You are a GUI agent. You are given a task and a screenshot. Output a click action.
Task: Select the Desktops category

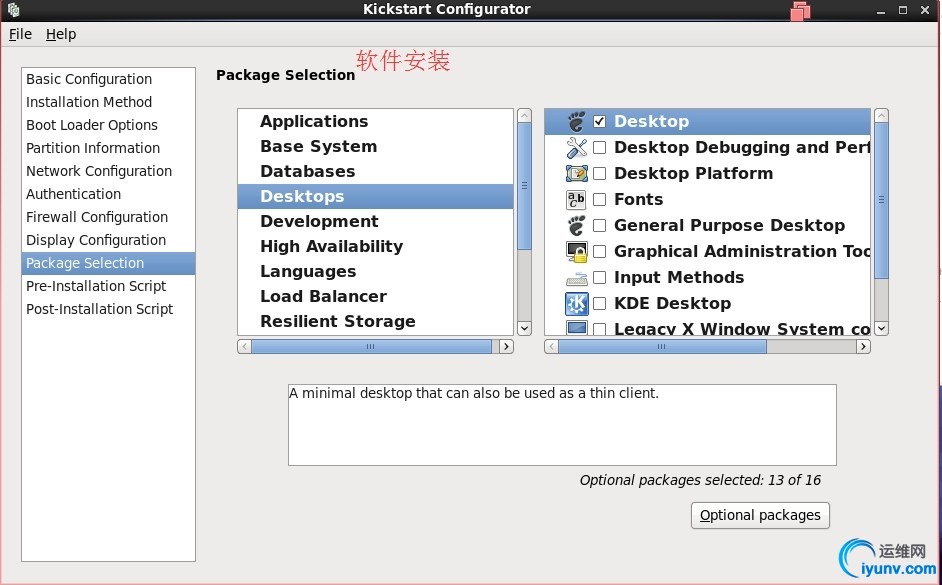(375, 196)
